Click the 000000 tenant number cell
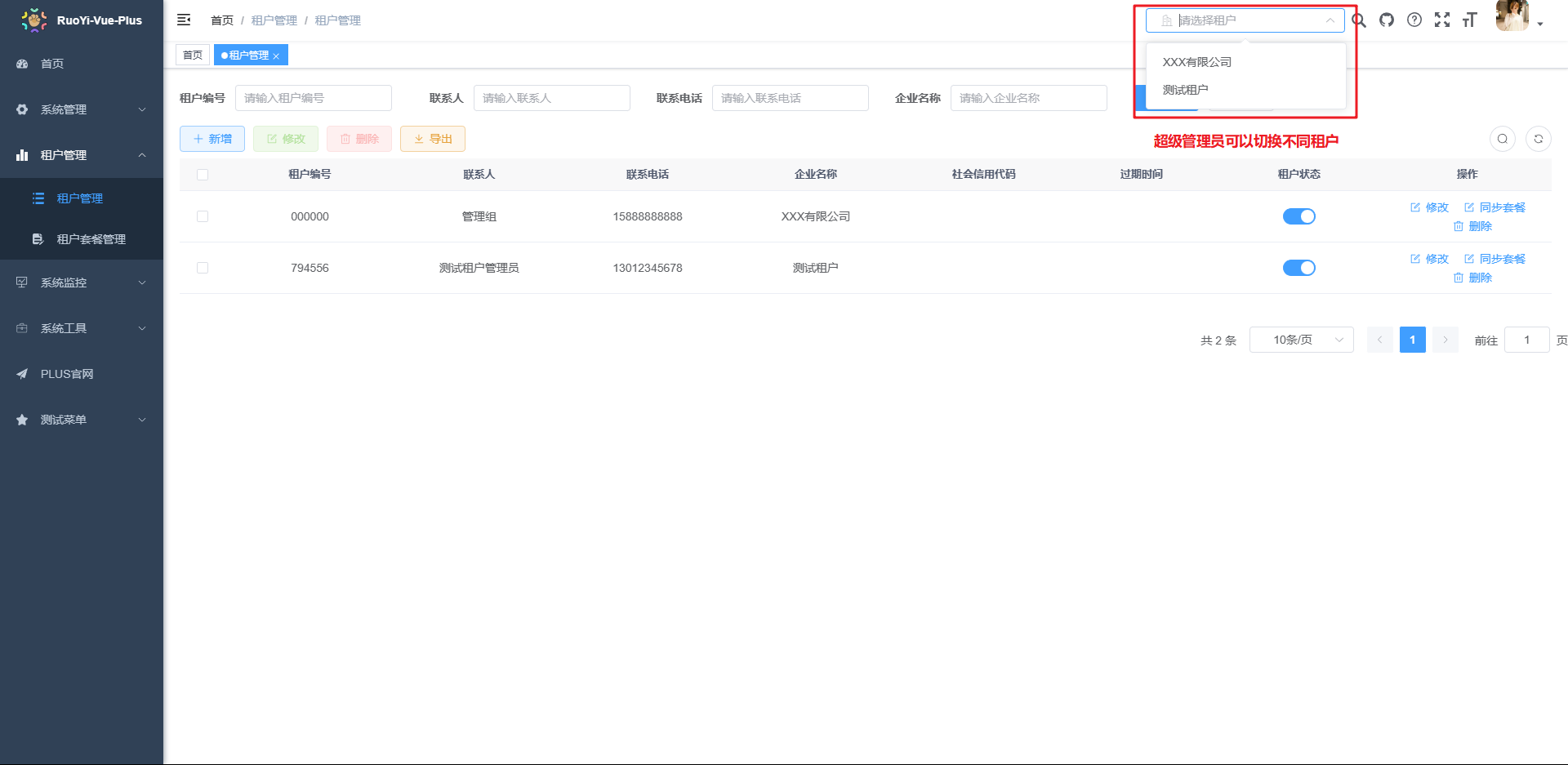This screenshot has width=1568, height=765. click(x=310, y=216)
